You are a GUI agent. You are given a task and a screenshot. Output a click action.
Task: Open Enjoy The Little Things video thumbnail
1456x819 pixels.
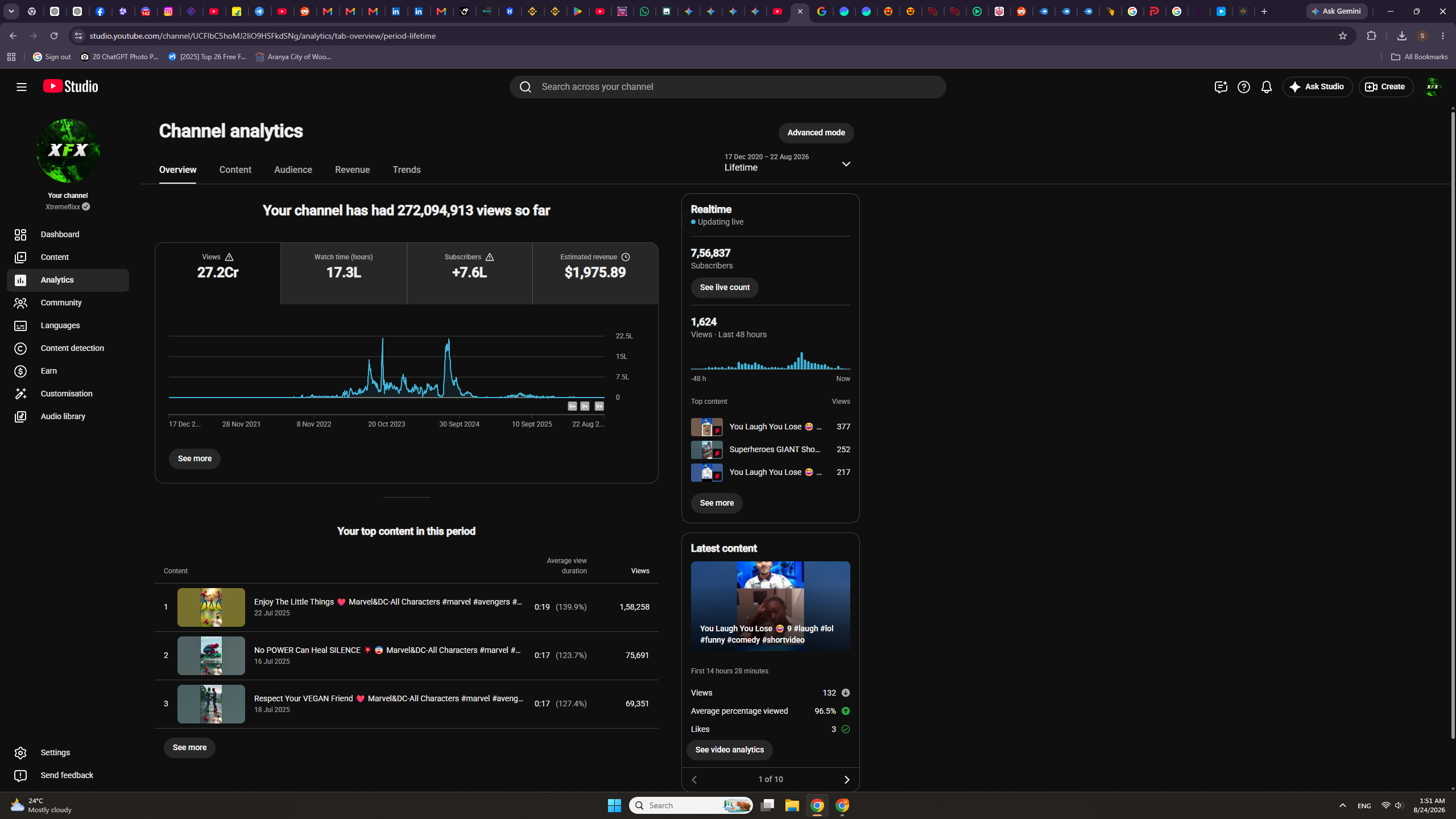[211, 607]
